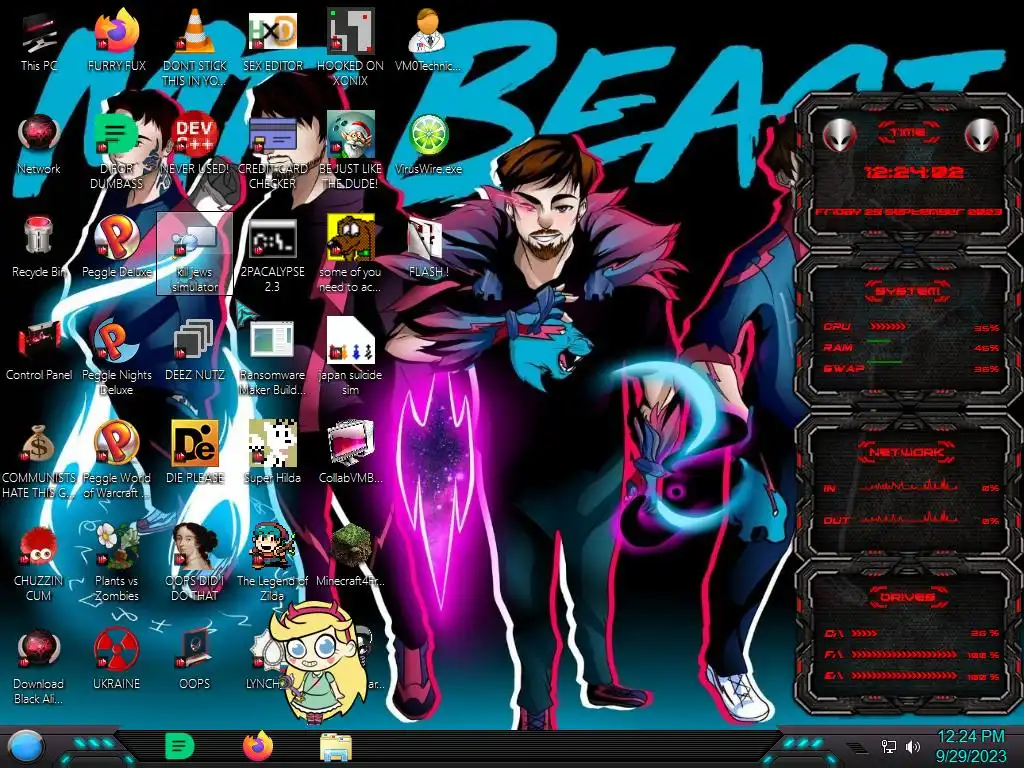Select the BE JUST LIKE THE DUDE! icon
Screen dimensions: 1024x768
click(x=351, y=151)
